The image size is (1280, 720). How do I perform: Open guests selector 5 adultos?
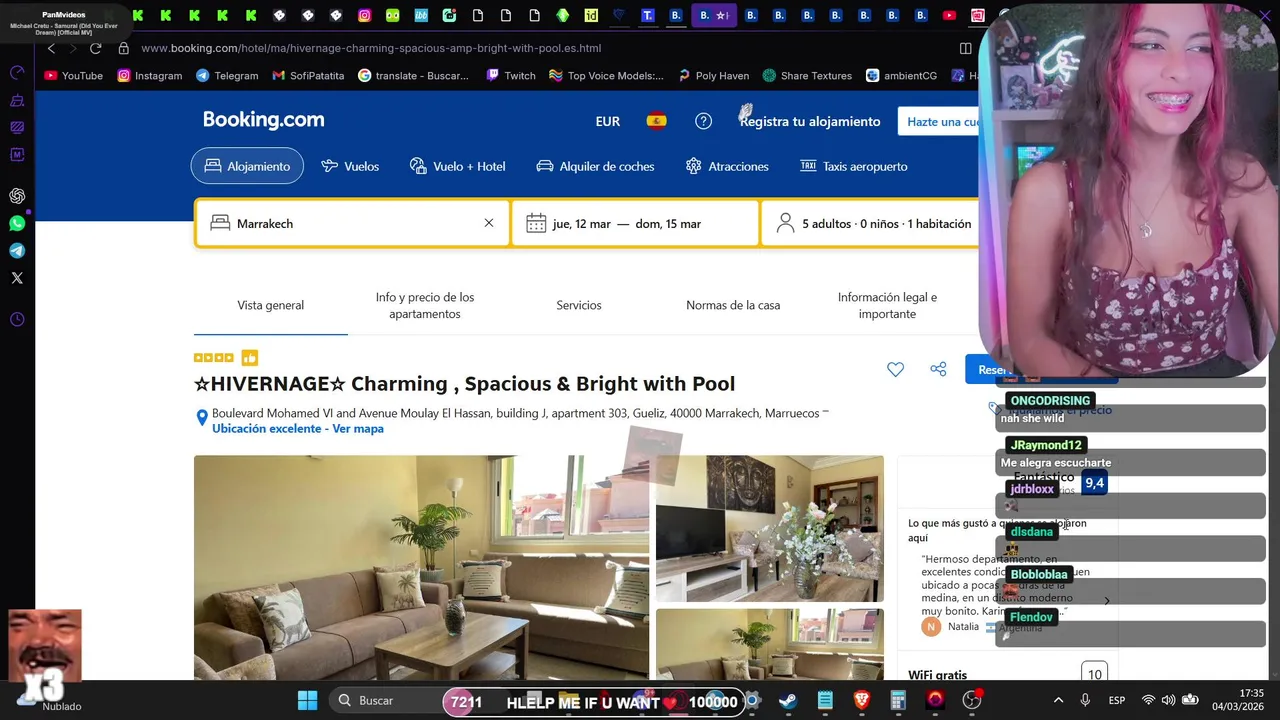[870, 223]
